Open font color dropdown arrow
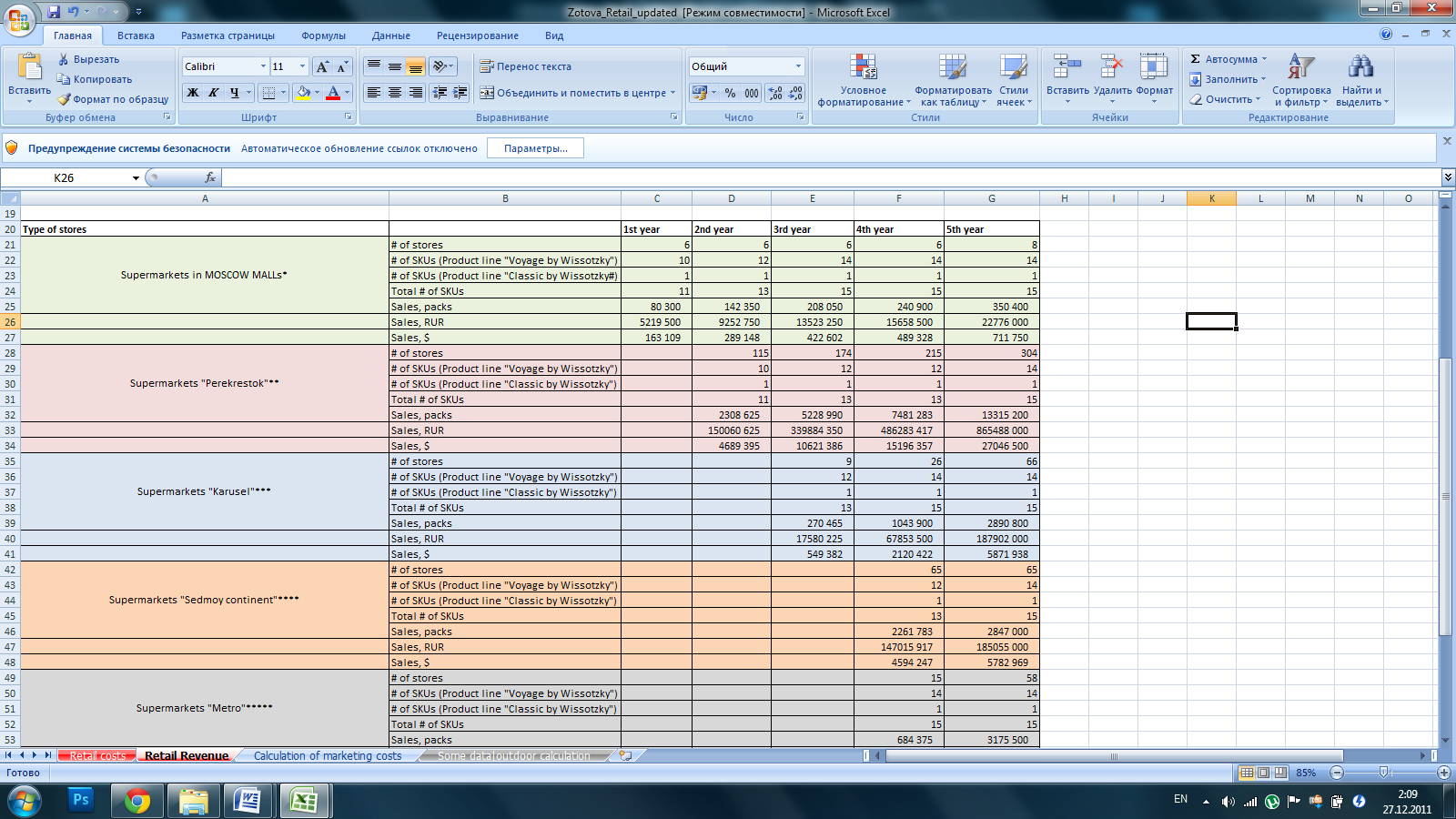Screen dimensions: 1456x819 347,93
